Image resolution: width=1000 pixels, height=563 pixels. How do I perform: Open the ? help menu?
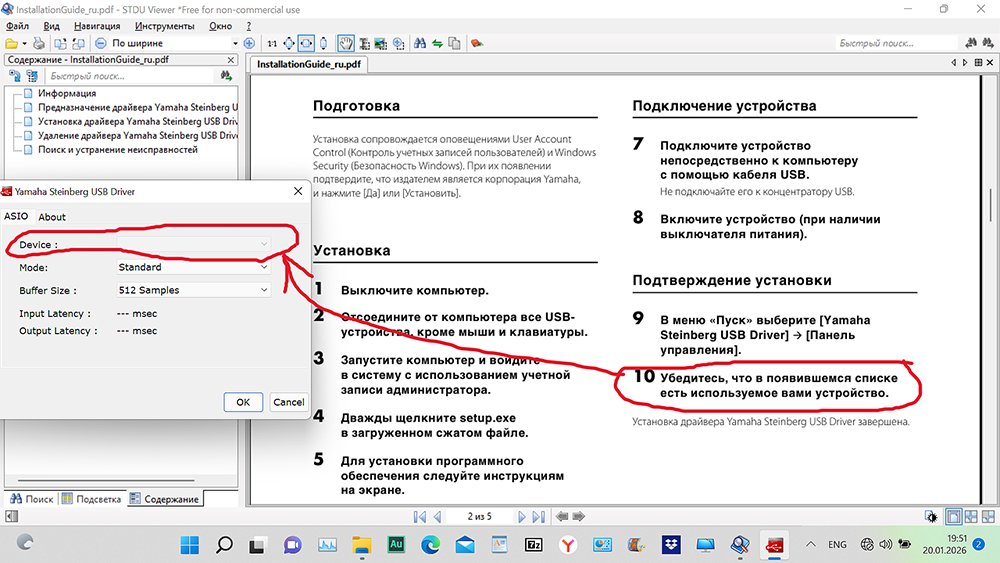pyautogui.click(x=249, y=26)
